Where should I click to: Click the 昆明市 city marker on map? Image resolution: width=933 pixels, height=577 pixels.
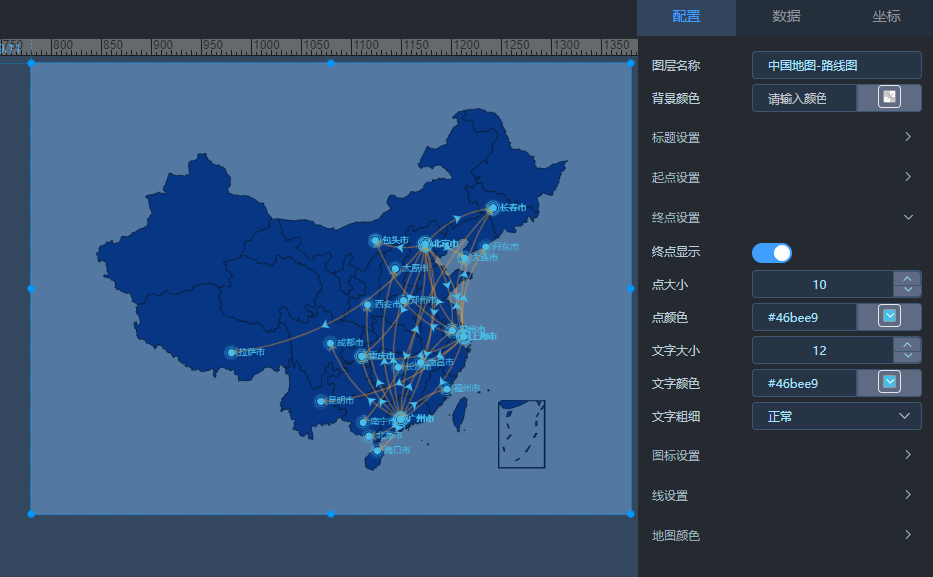point(321,401)
